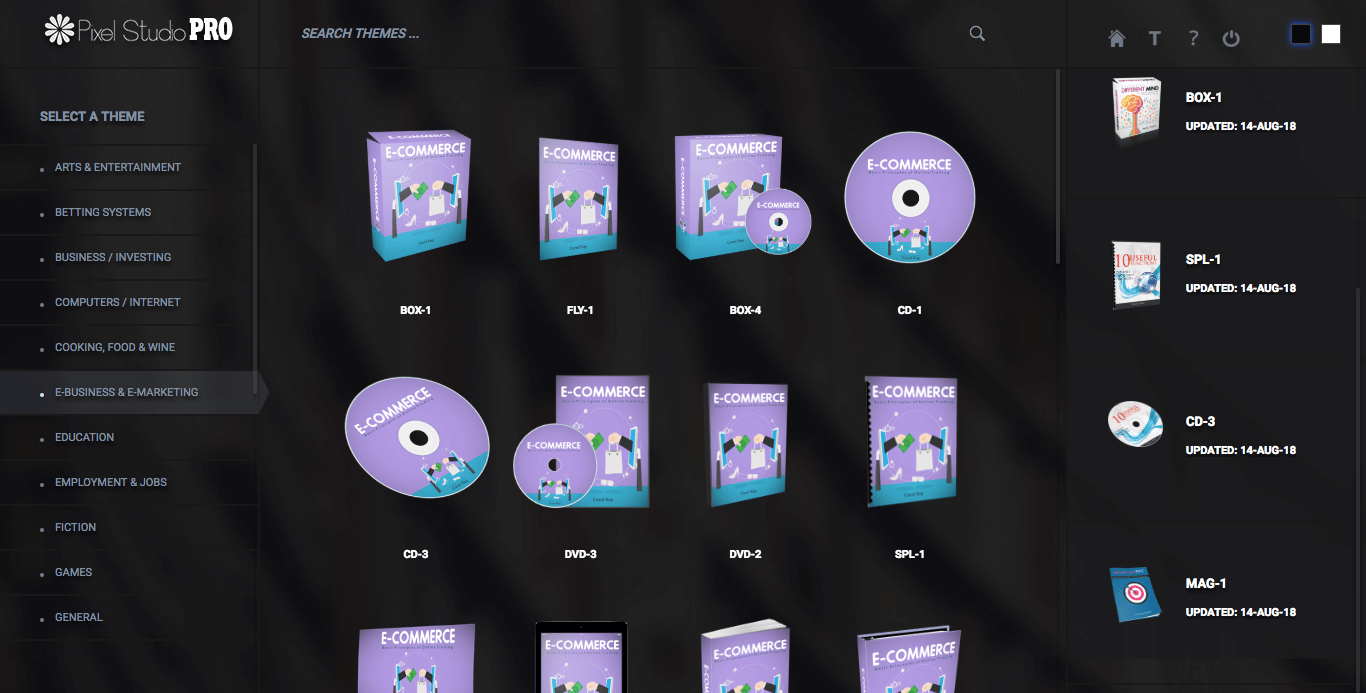This screenshot has width=1366, height=693.
Task: Switch to the white theme swatch
Action: pyautogui.click(x=1331, y=34)
